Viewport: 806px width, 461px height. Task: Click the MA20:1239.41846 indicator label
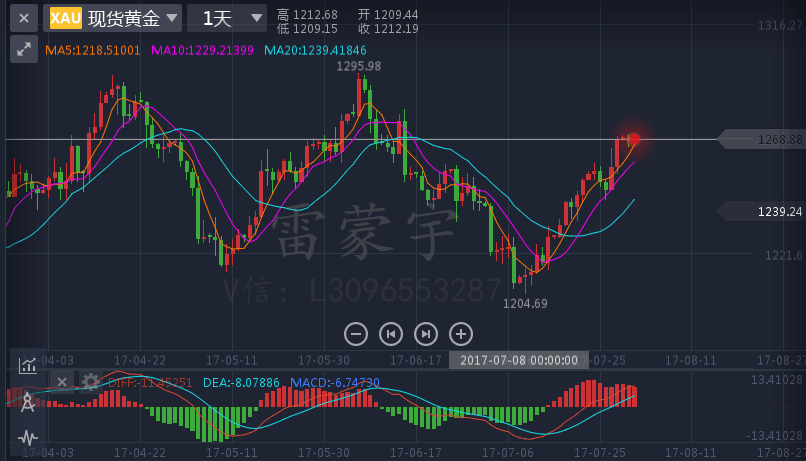tap(315, 50)
